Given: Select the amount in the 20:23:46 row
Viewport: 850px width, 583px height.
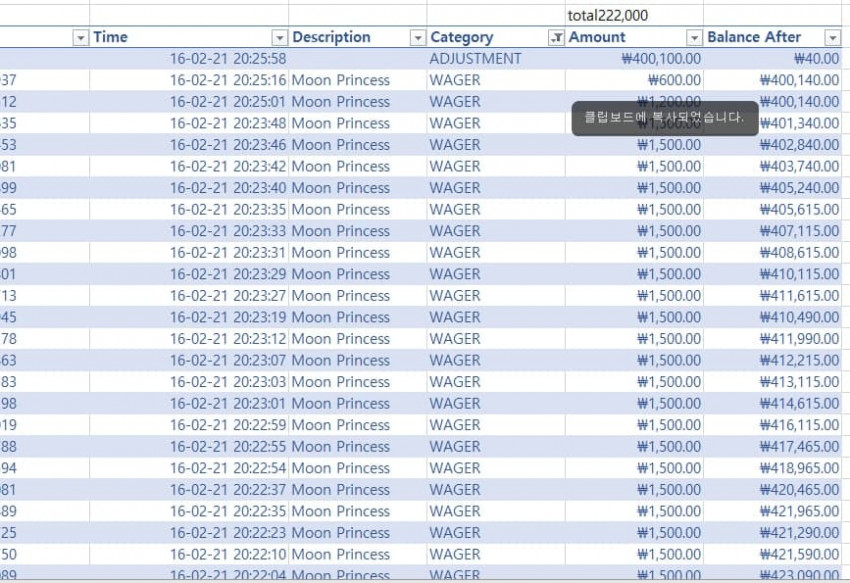Looking at the screenshot, I should [x=634, y=145].
